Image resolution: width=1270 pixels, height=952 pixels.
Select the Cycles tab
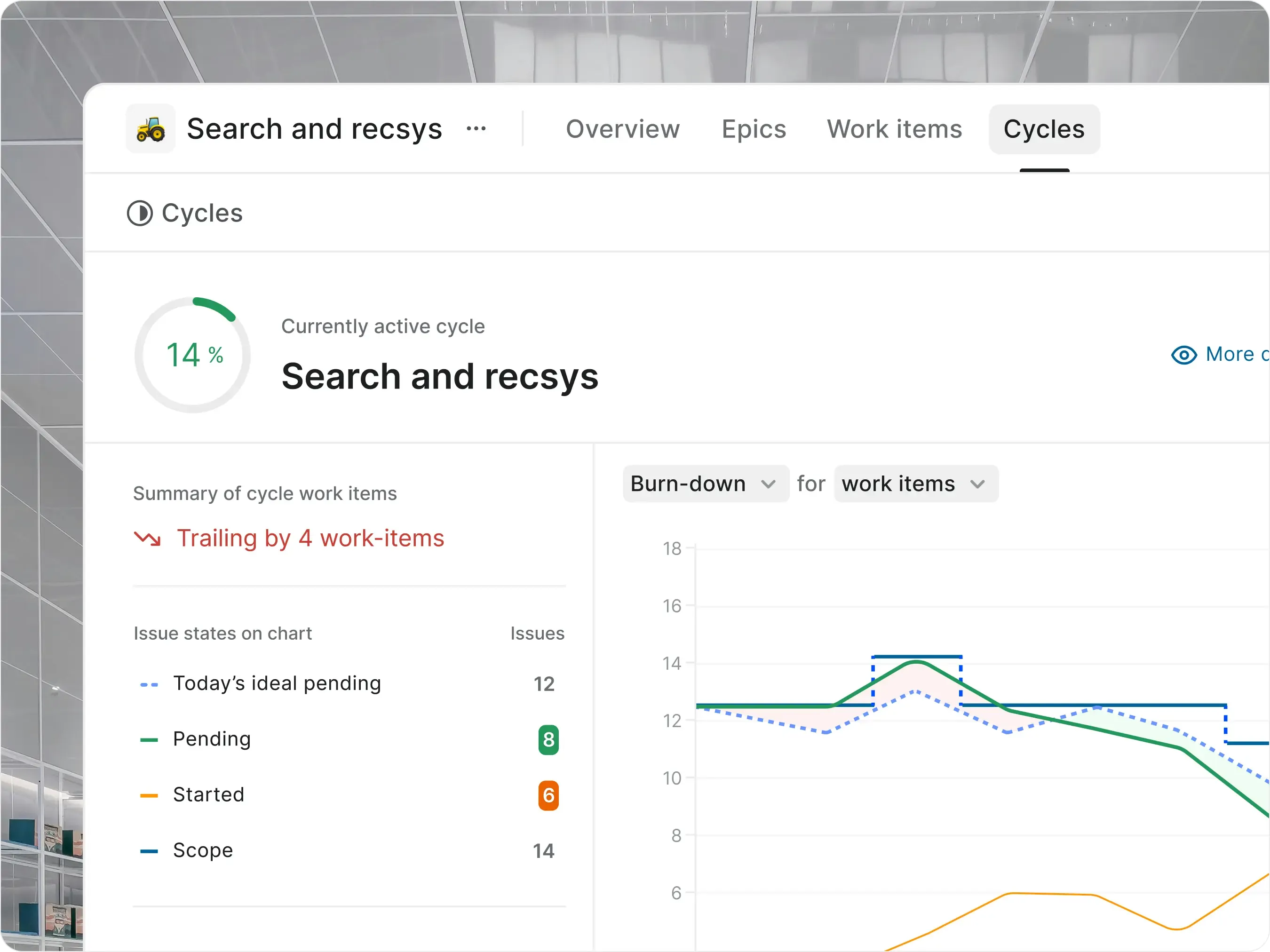pos(1044,129)
